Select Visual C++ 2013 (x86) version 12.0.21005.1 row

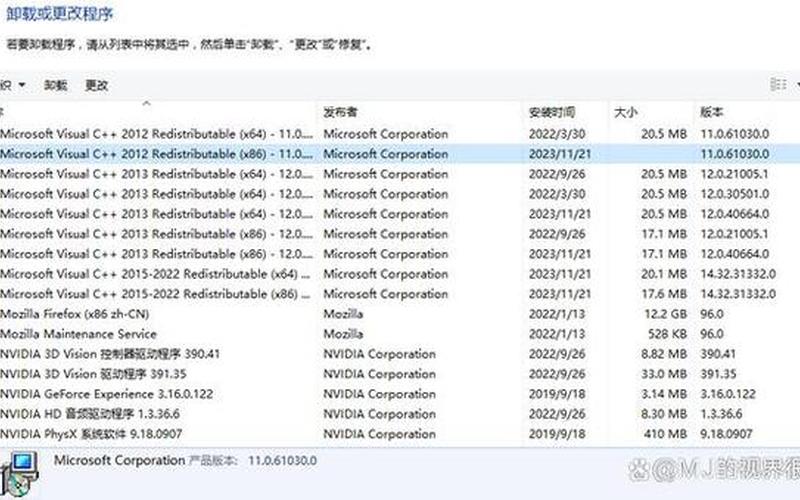pos(400,234)
